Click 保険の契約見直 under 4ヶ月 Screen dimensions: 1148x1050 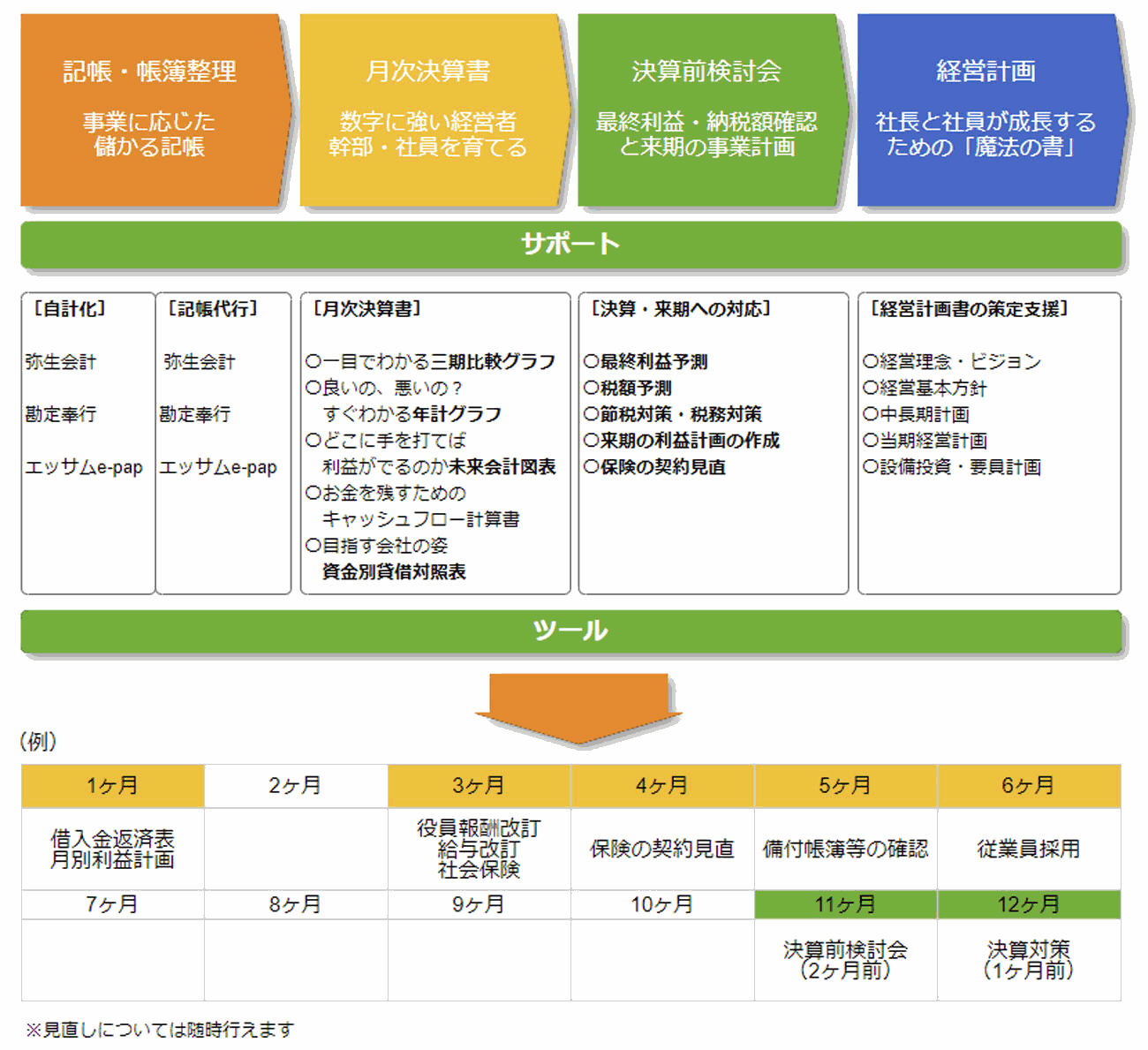coord(662,849)
